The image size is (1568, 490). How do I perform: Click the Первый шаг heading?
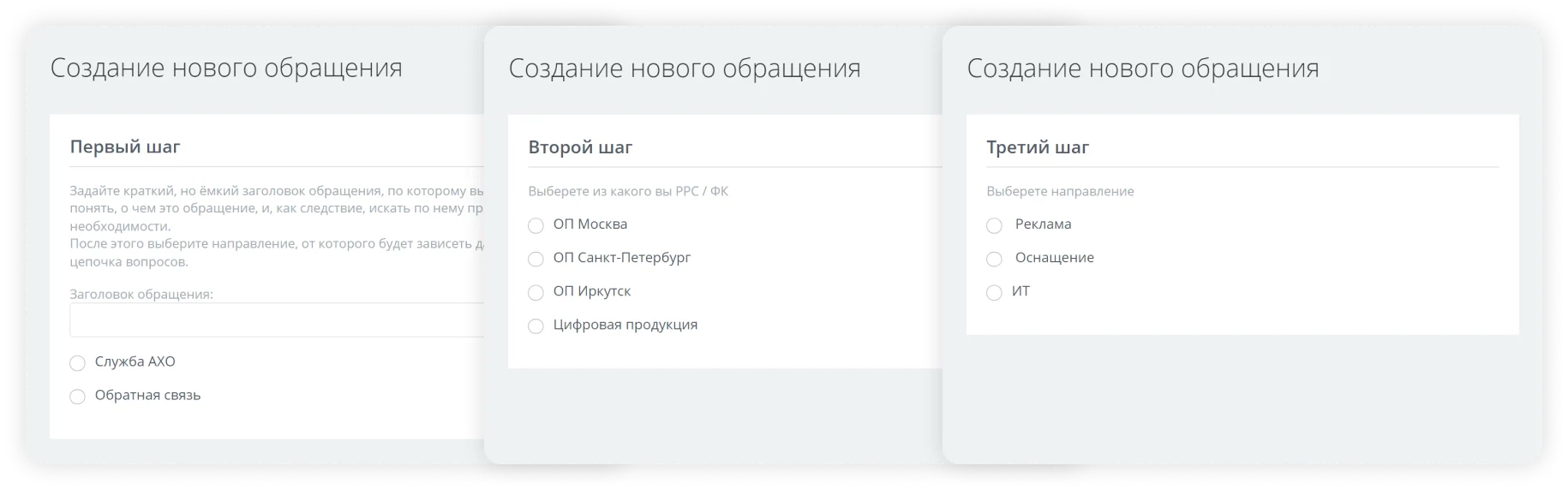[x=125, y=146]
